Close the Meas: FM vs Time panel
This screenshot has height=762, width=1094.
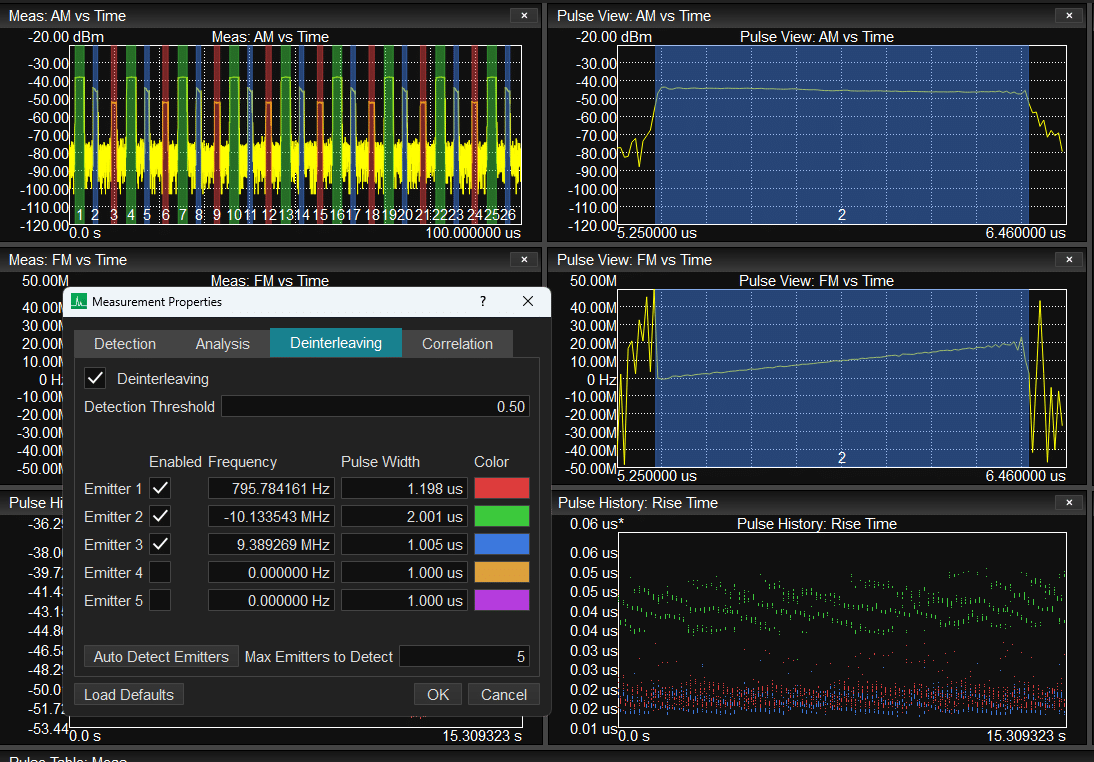coord(523,259)
